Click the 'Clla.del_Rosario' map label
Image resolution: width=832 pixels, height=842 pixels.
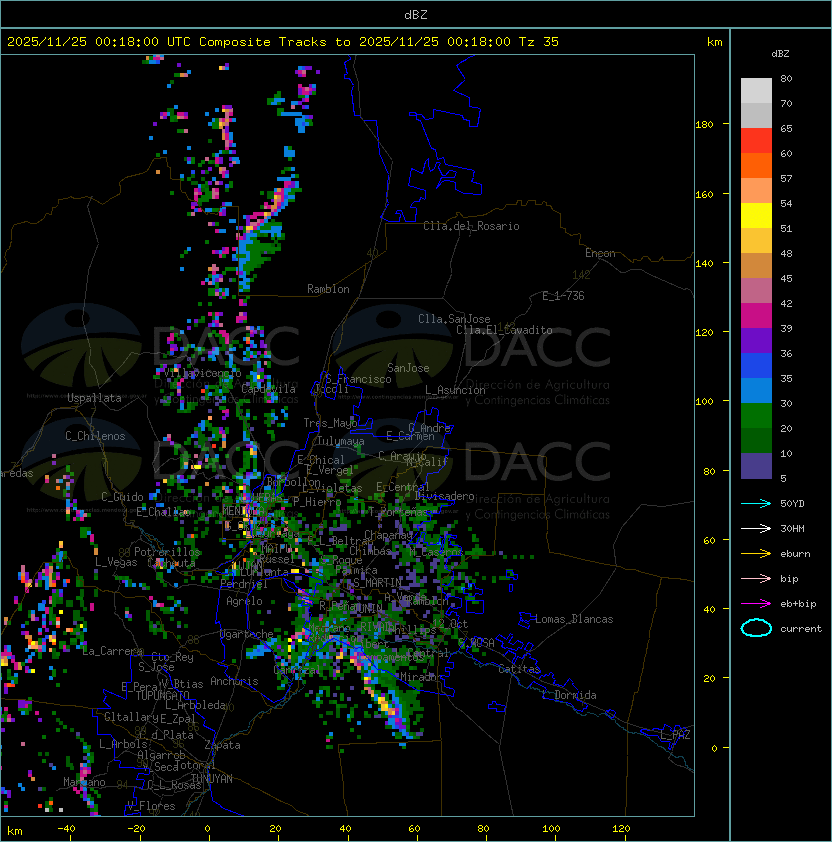[x=471, y=226]
